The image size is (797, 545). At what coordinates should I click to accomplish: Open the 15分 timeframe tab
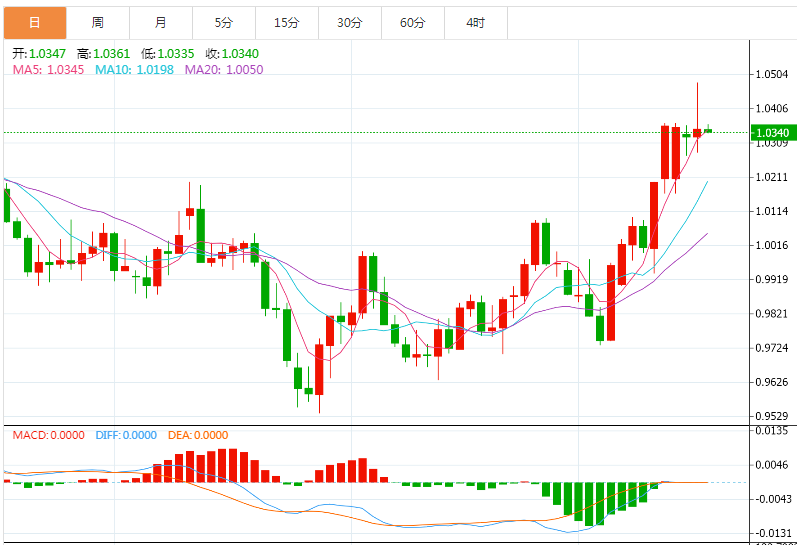click(287, 23)
